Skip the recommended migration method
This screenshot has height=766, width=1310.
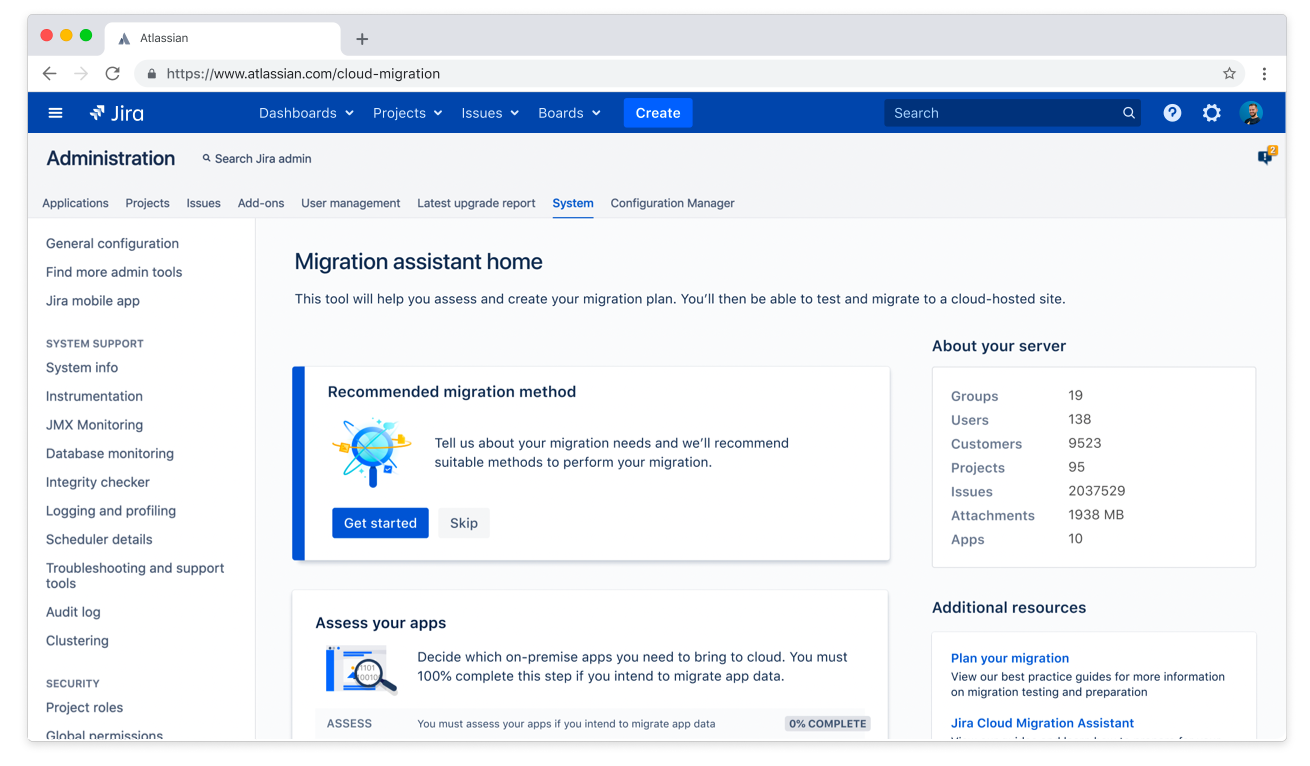(464, 523)
